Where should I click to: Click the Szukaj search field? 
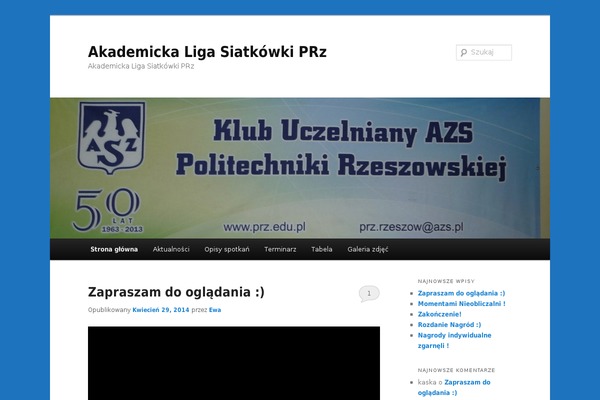[484, 52]
